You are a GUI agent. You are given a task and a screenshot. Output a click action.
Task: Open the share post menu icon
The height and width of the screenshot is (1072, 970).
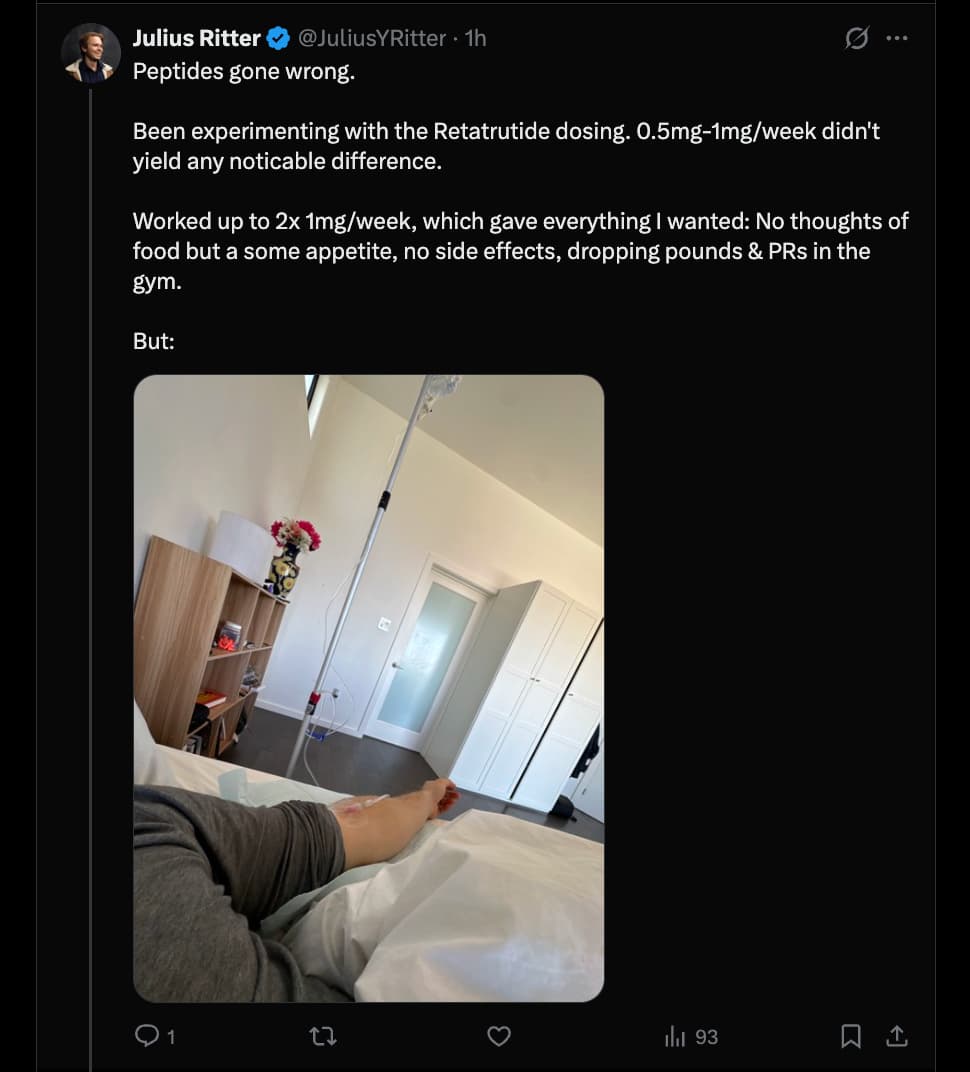coord(897,1036)
